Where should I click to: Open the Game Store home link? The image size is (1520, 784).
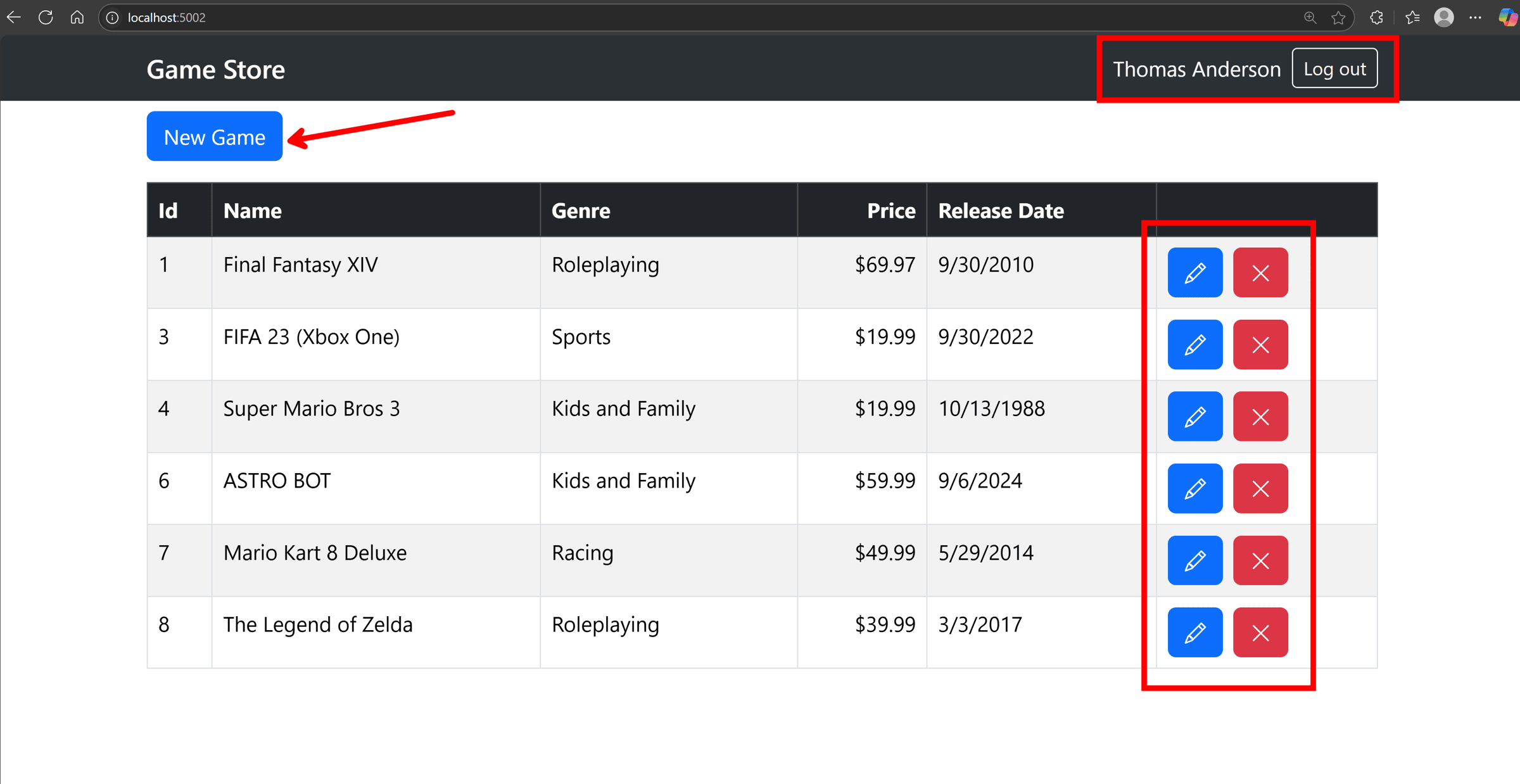(x=215, y=69)
